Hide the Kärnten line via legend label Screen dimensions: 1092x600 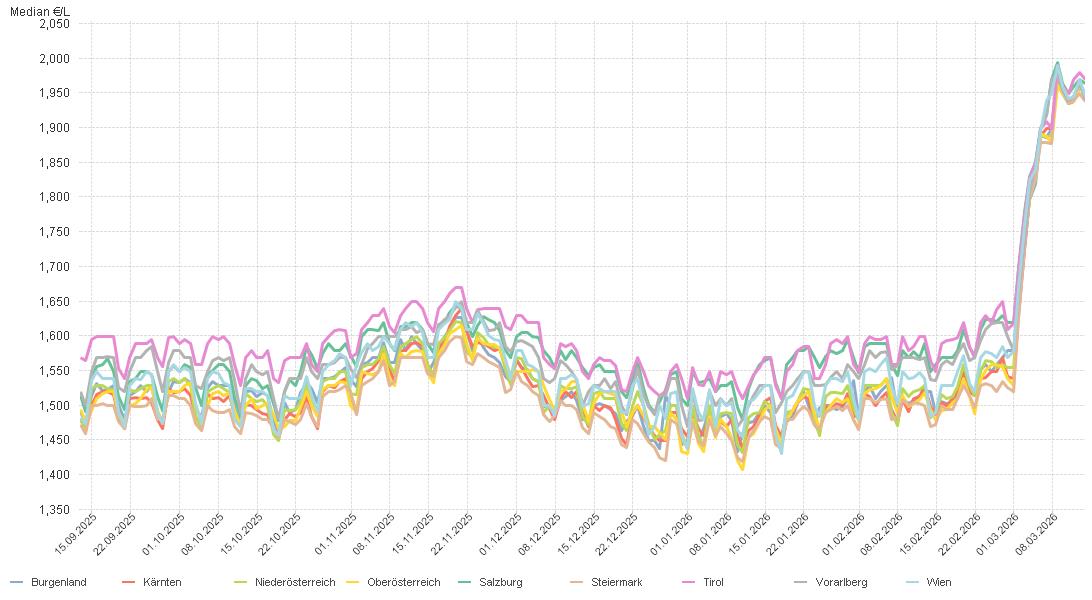(161, 582)
